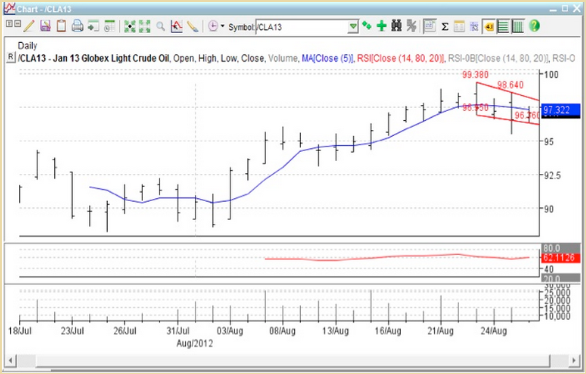Toggle horizontal grid lines

pyautogui.click(x=503, y=27)
